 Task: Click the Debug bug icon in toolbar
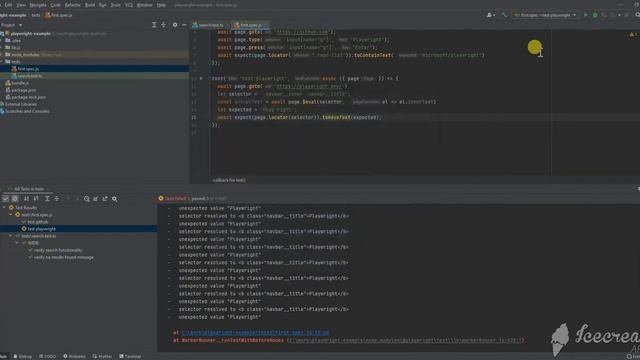[x=595, y=15]
